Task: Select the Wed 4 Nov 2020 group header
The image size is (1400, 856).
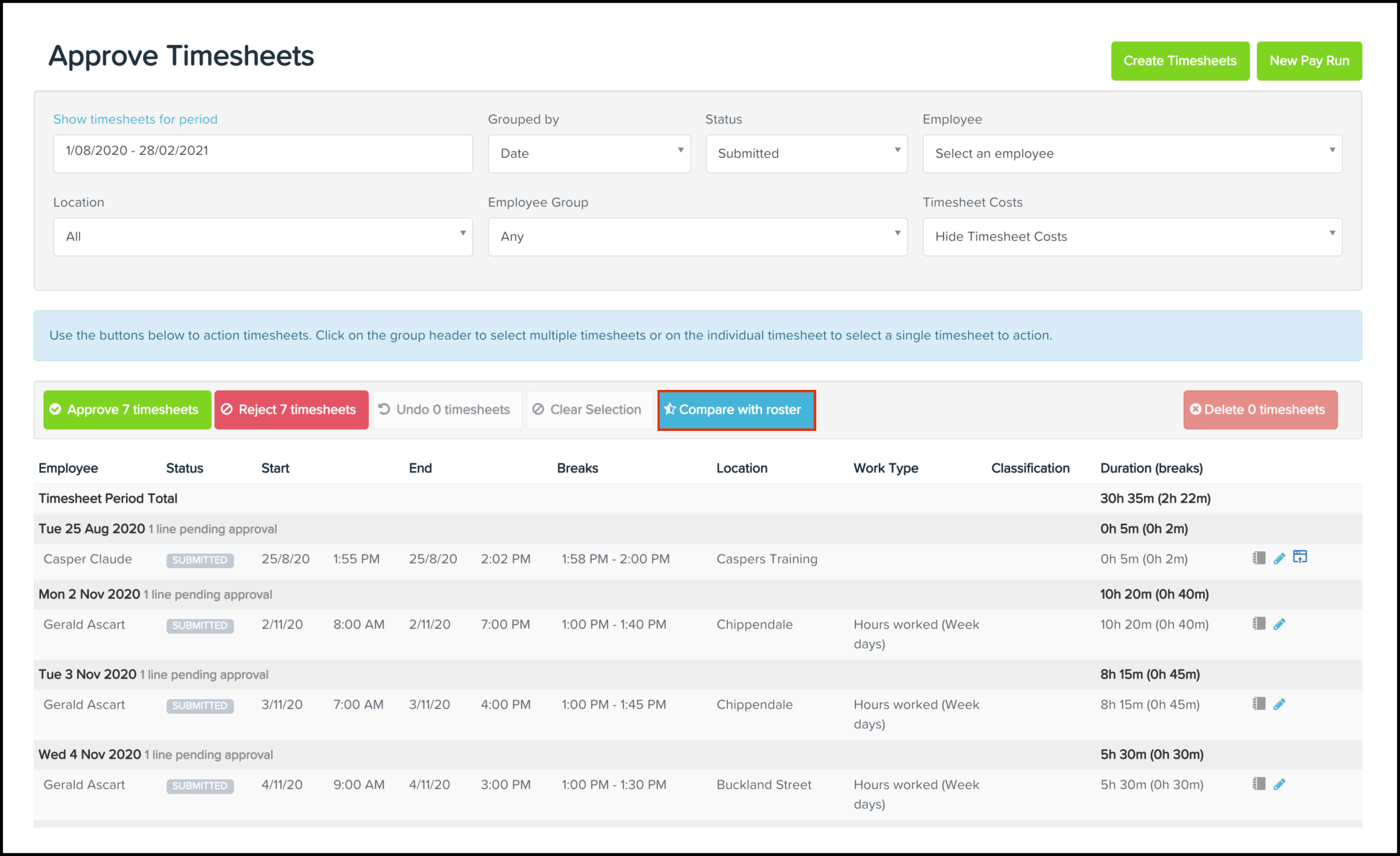Action: point(89,754)
